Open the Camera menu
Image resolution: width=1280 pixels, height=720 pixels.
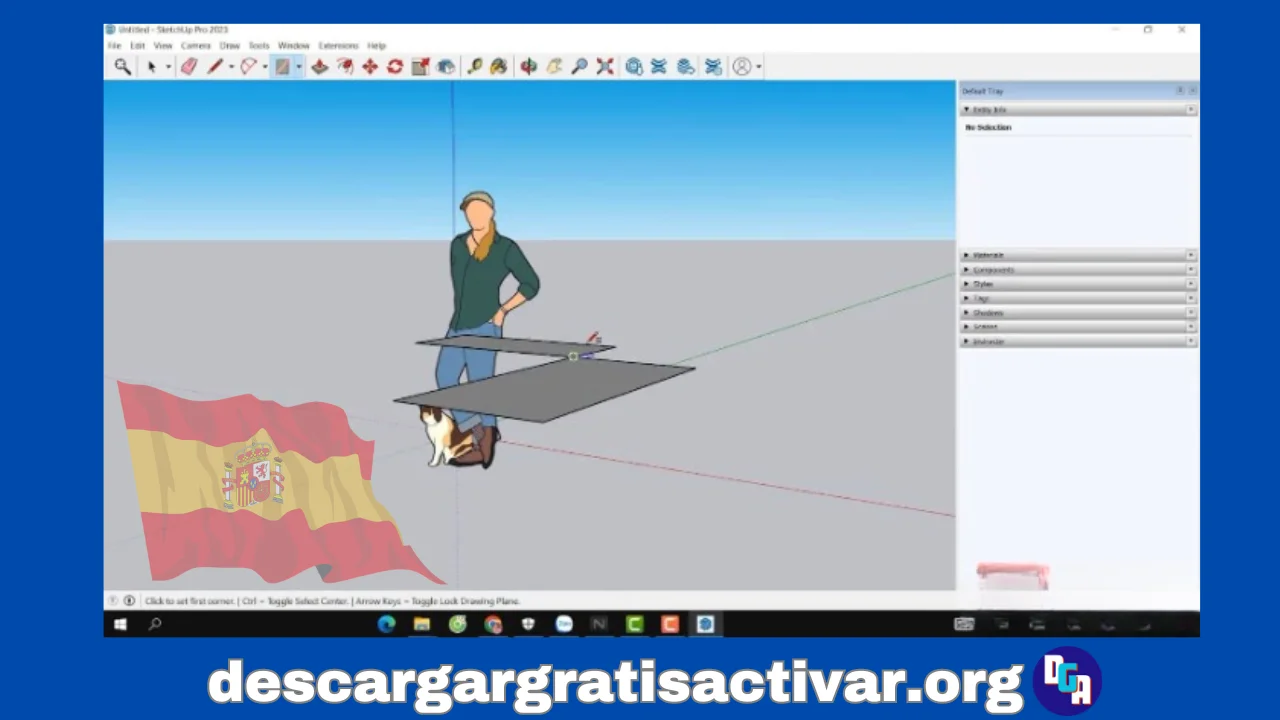tap(196, 46)
